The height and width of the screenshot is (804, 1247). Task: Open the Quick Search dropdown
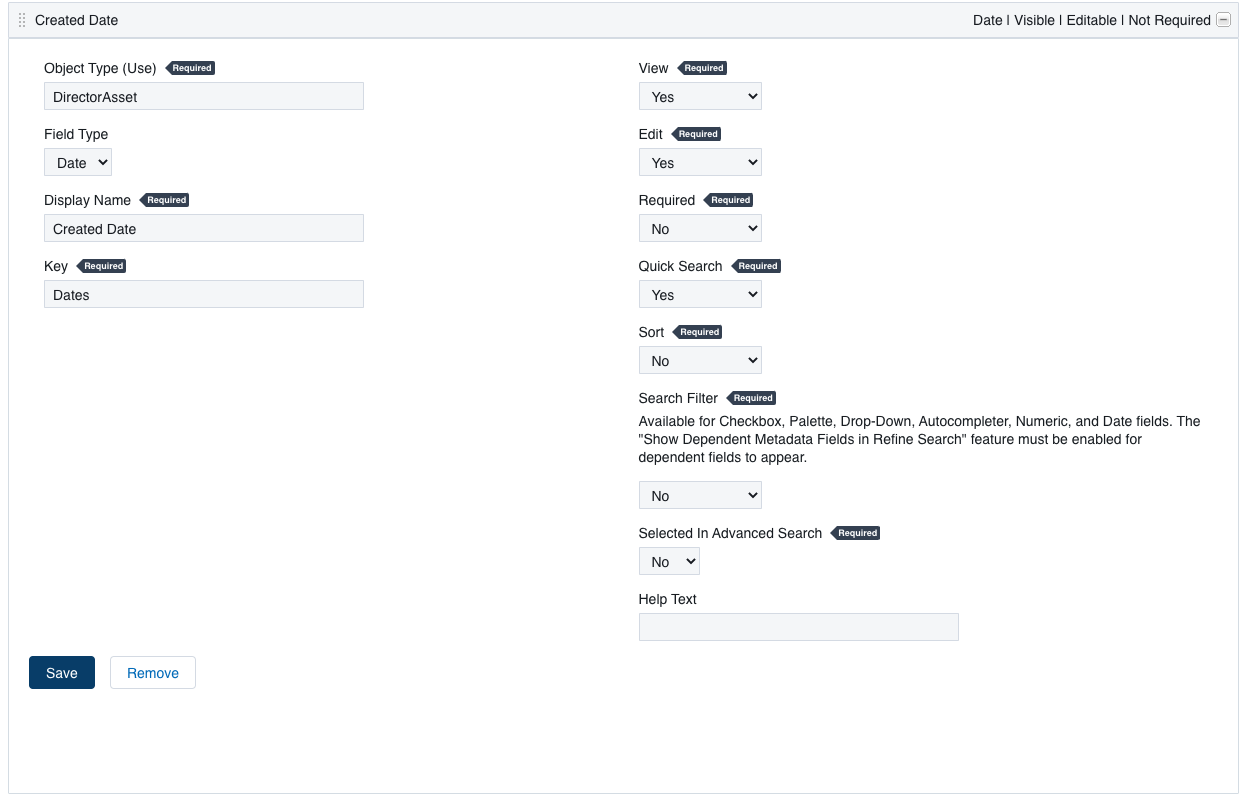pos(700,293)
